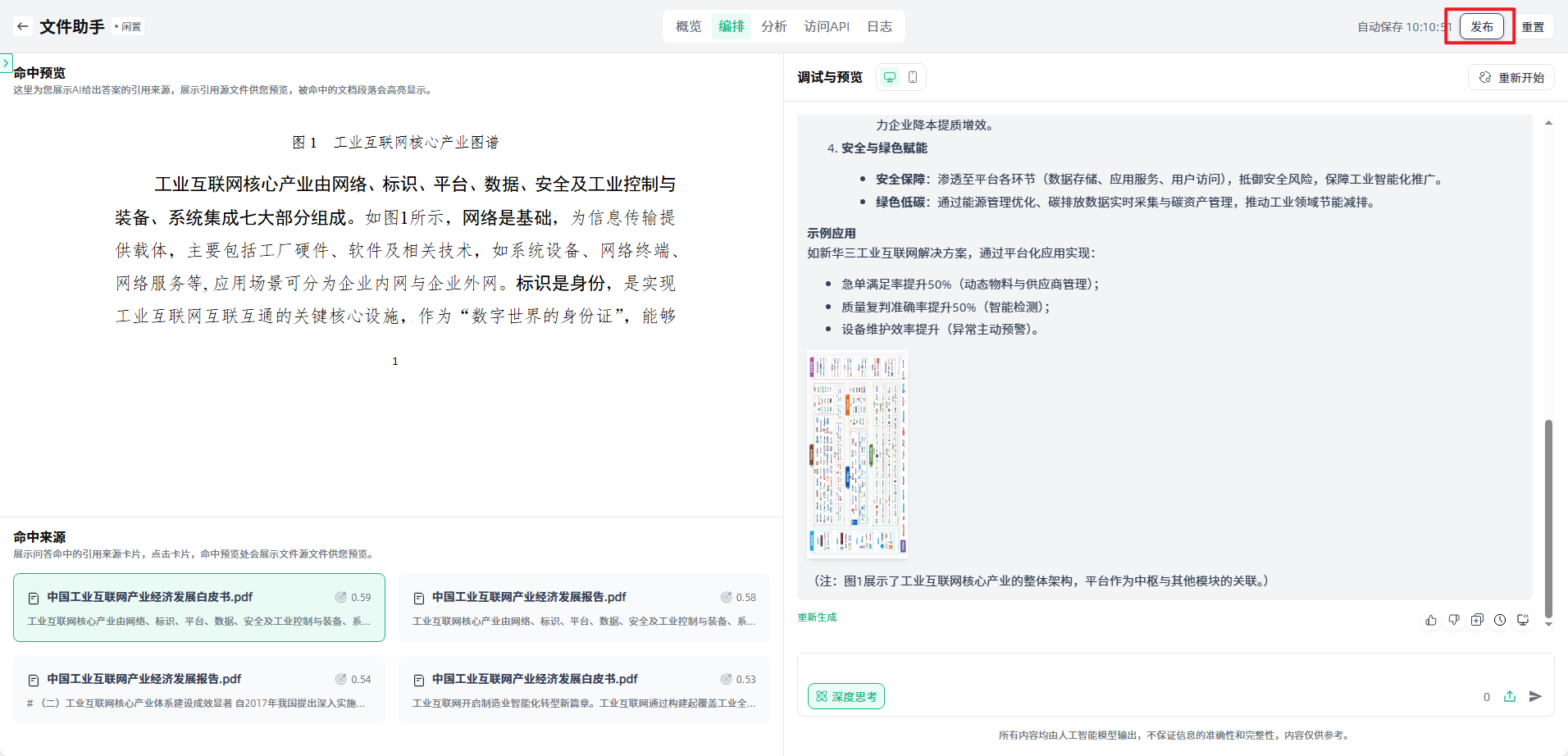This screenshot has width=1568, height=756.
Task: Click the monitor icon below the answer
Action: pyautogui.click(x=1523, y=620)
